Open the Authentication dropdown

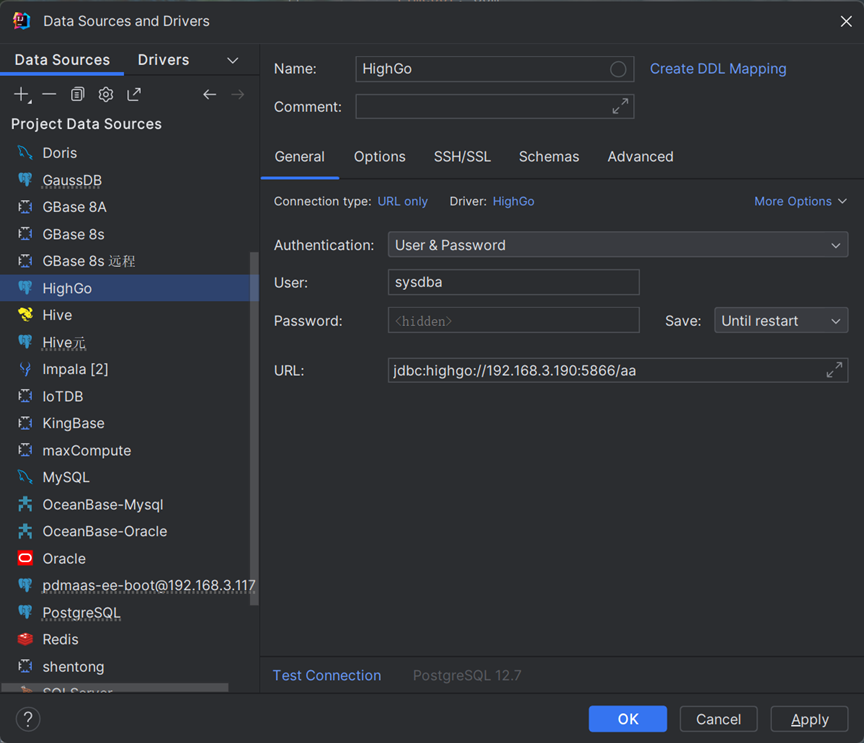pos(617,245)
